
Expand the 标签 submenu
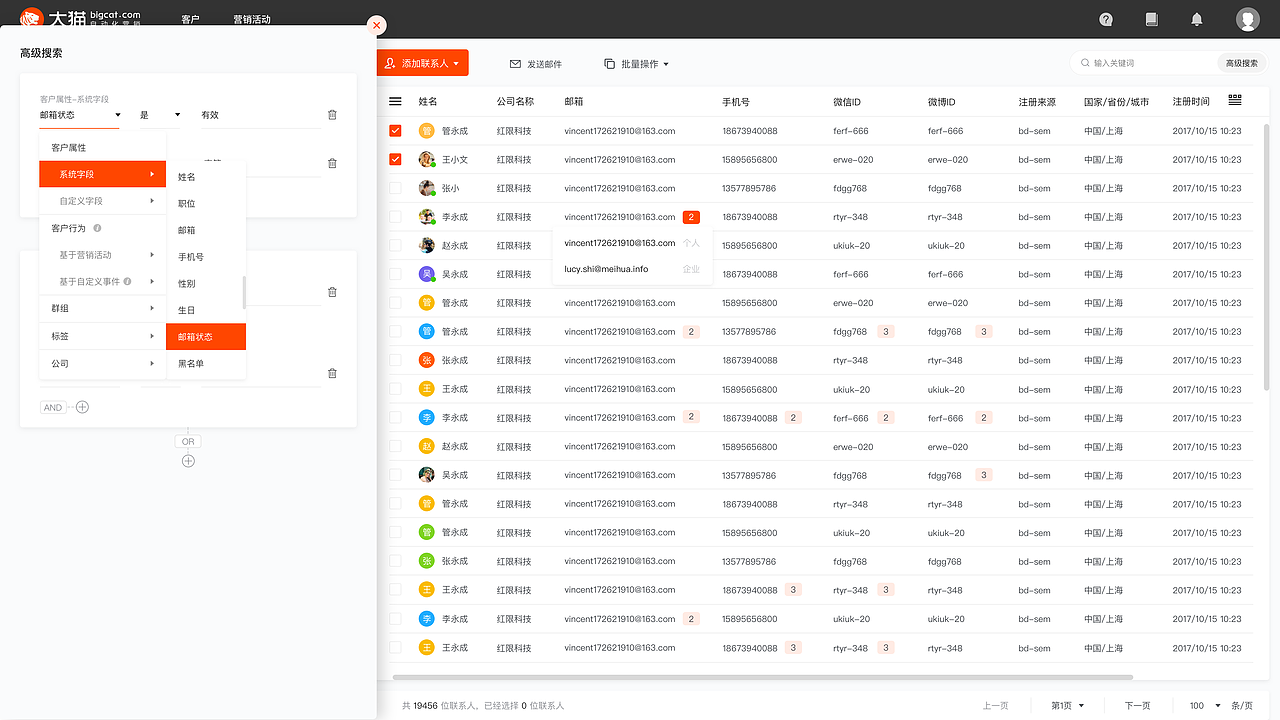[x=102, y=336]
